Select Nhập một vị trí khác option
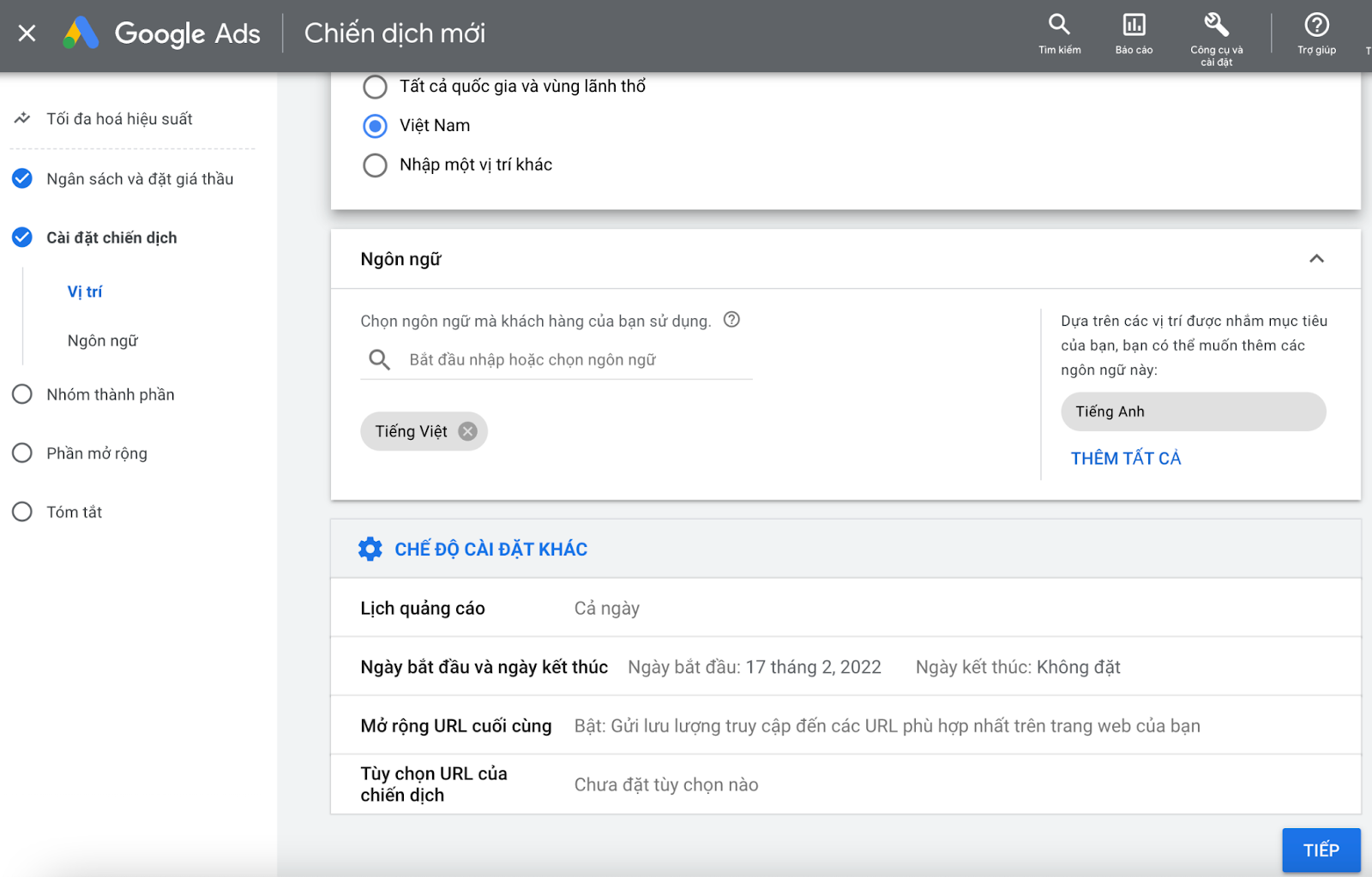Viewport: 1372px width, 877px height. pyautogui.click(x=375, y=165)
